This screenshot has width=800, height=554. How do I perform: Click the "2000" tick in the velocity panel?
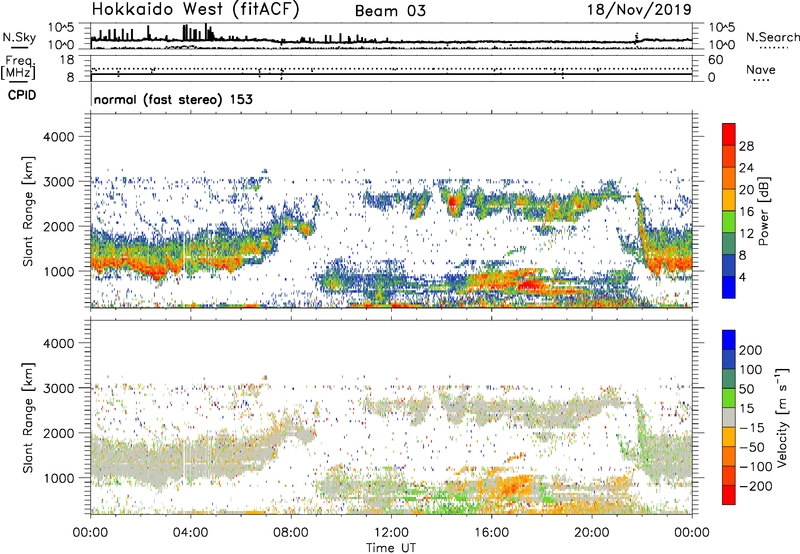59,434
